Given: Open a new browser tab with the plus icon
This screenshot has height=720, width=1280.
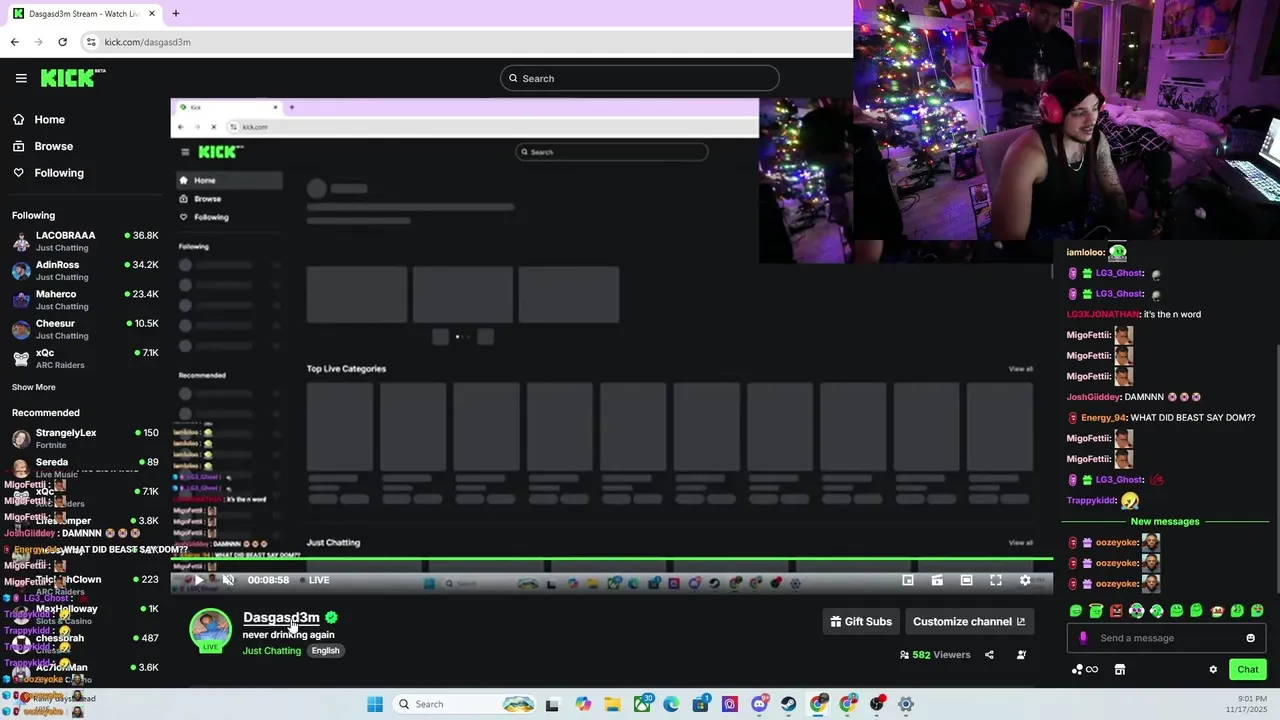Looking at the screenshot, I should (x=175, y=13).
